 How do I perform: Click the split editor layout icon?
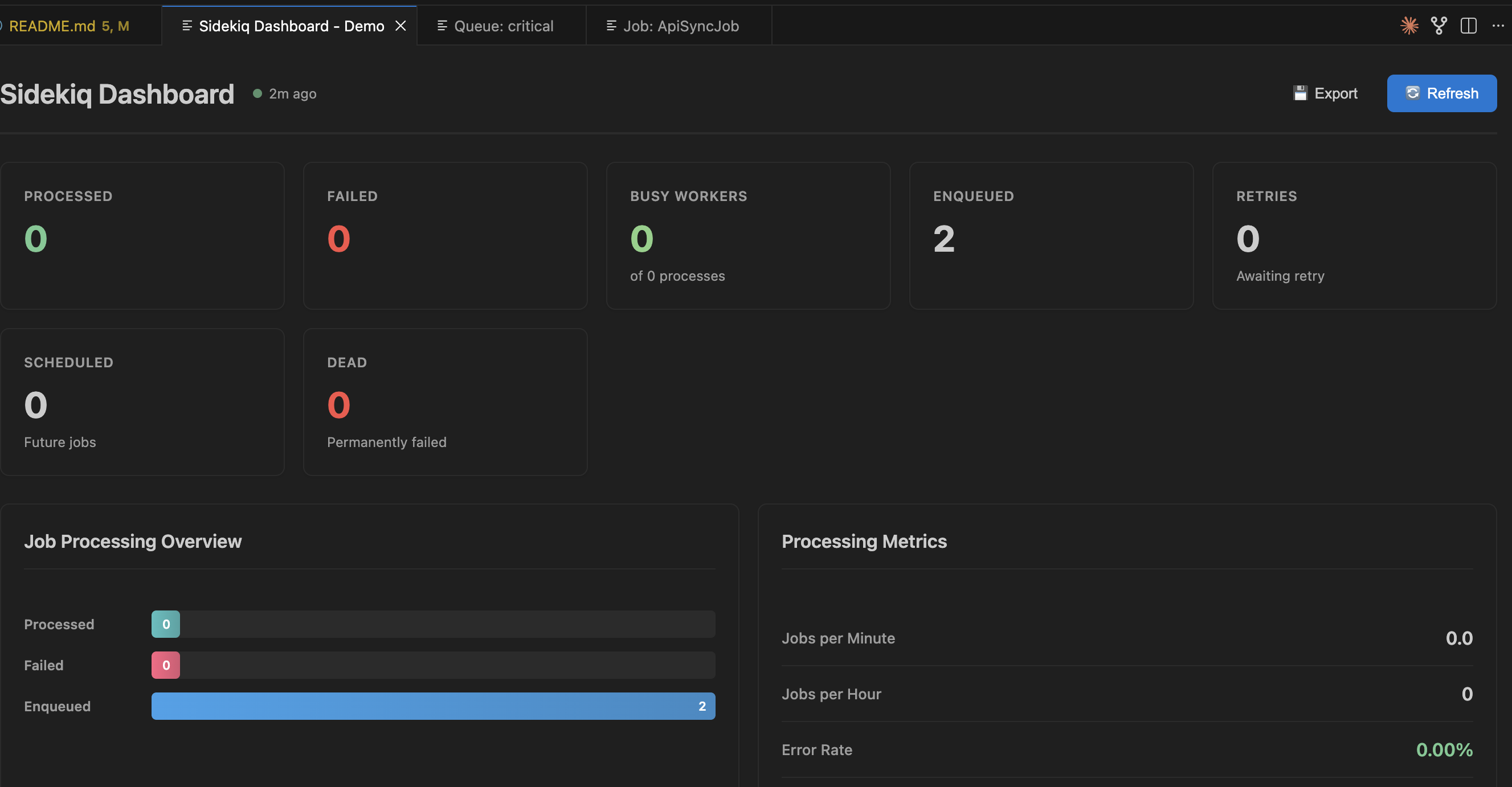pos(1468,25)
